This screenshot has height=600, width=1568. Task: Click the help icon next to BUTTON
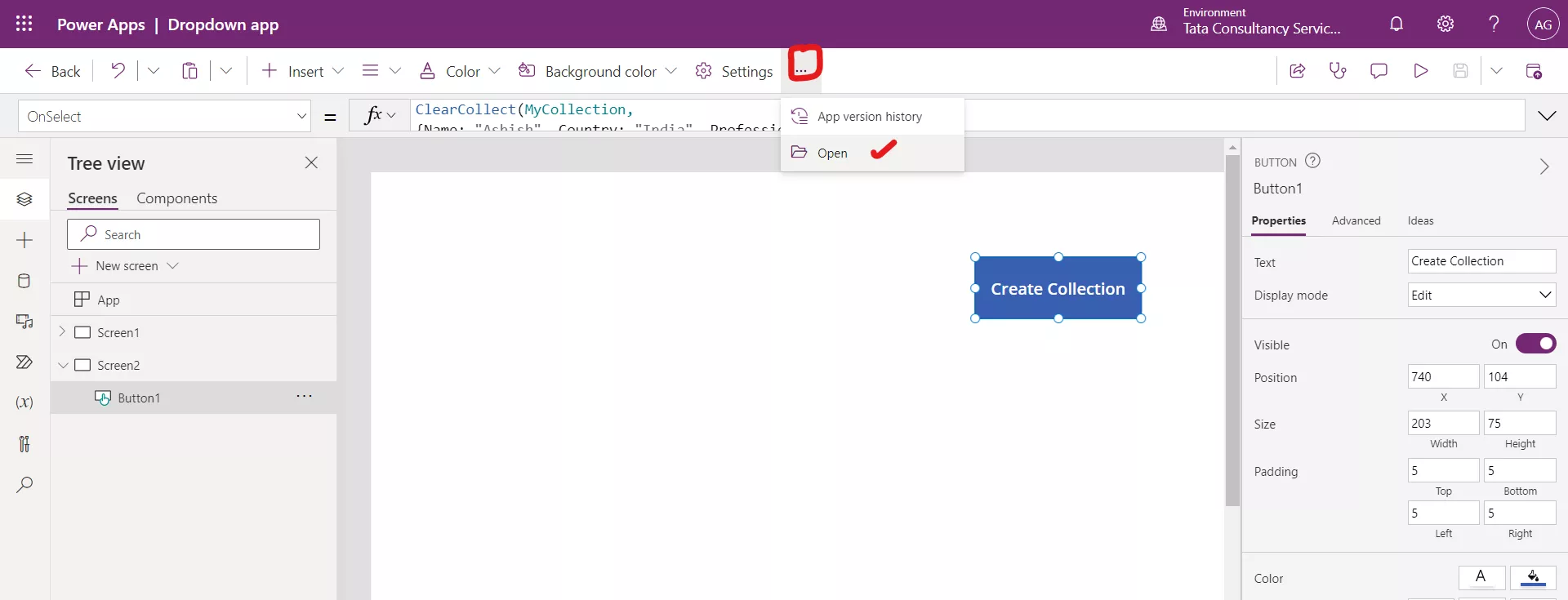1312,161
